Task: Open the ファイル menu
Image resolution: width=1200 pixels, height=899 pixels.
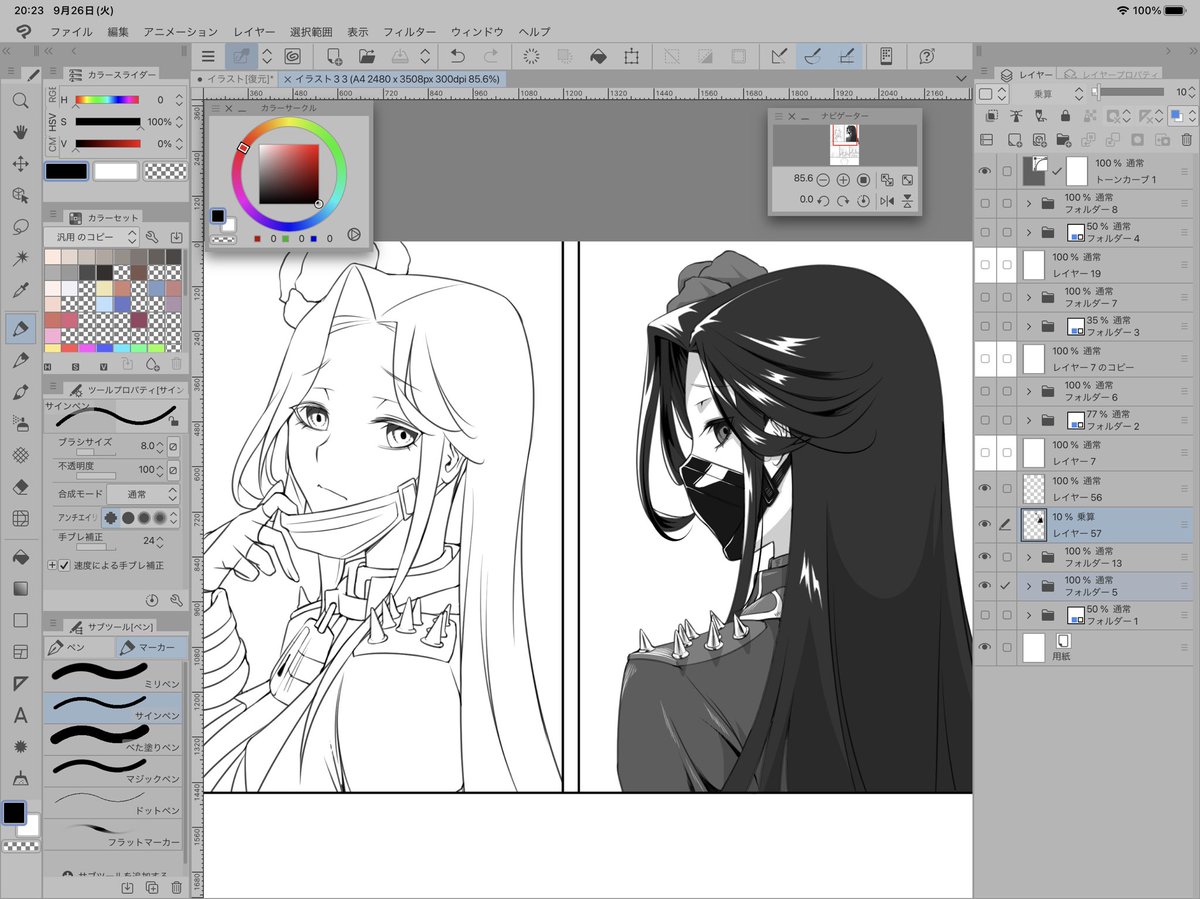Action: click(71, 32)
